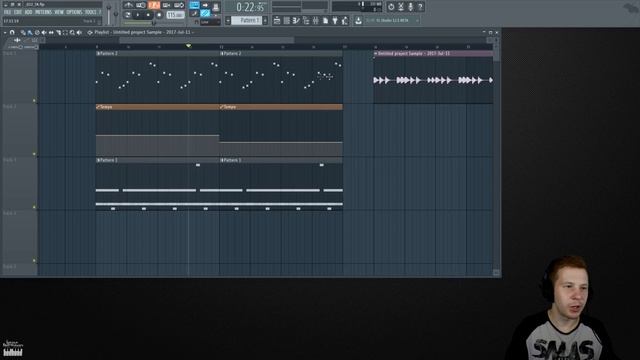Screen dimensions: 640x360
Task: Open the ADD menu
Action: [29, 12]
